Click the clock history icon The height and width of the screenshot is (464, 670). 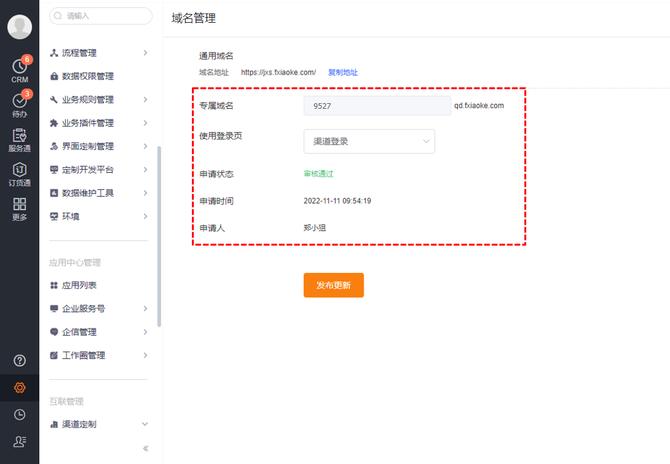pos(19,414)
